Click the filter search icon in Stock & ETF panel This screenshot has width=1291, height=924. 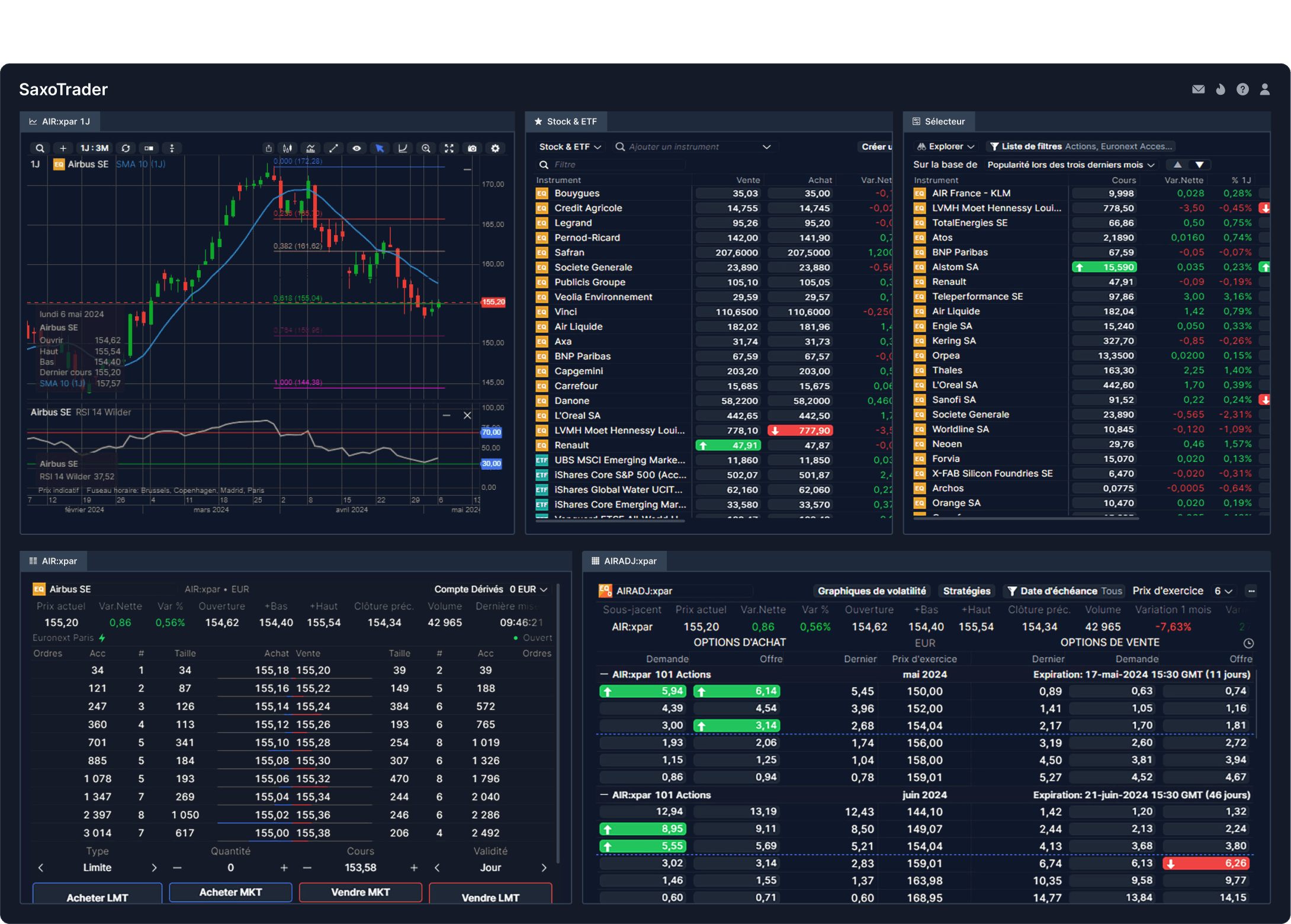click(544, 164)
